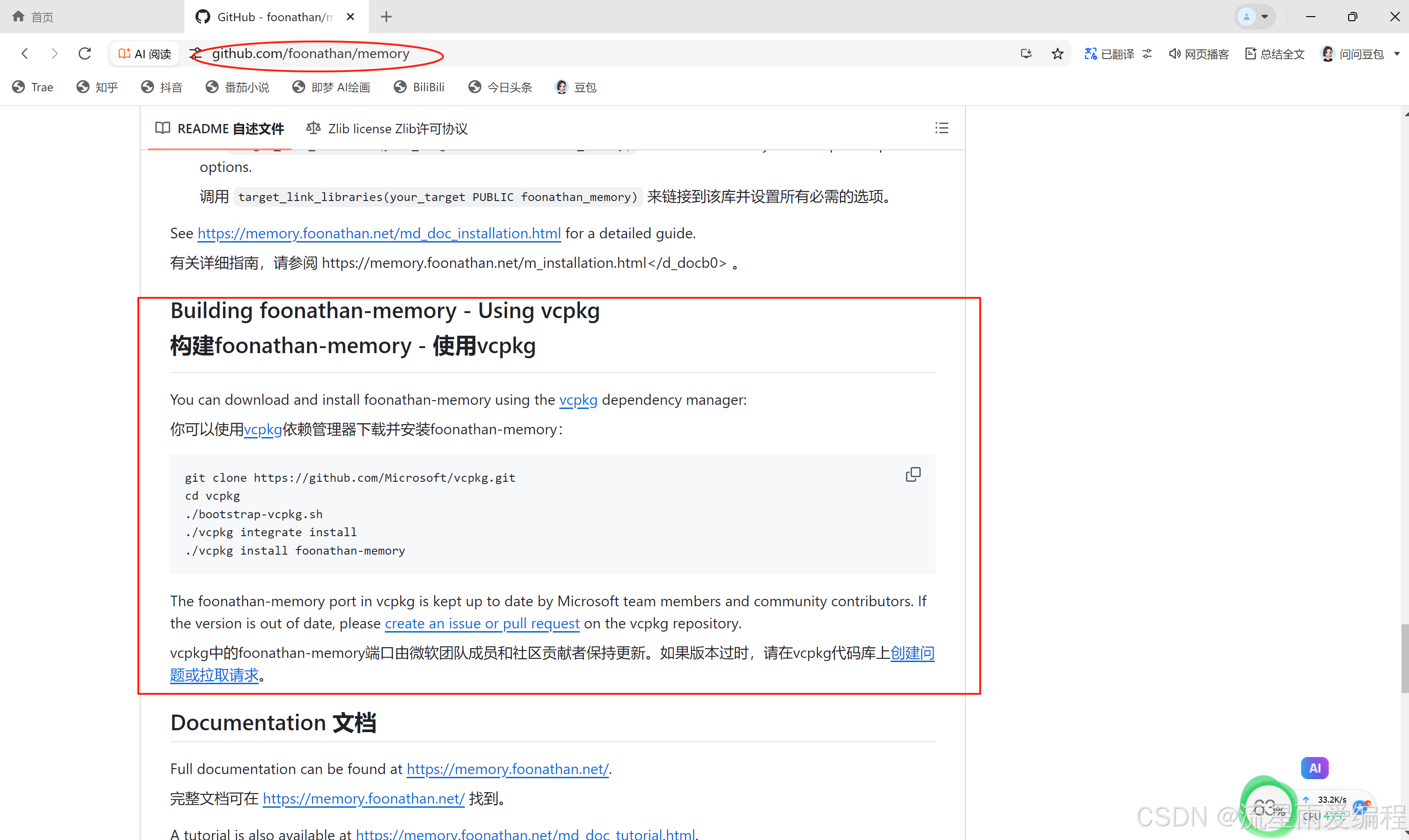Viewport: 1409px width, 840px height.
Task: Click the target_link_libraries inline code
Action: pyautogui.click(x=437, y=196)
